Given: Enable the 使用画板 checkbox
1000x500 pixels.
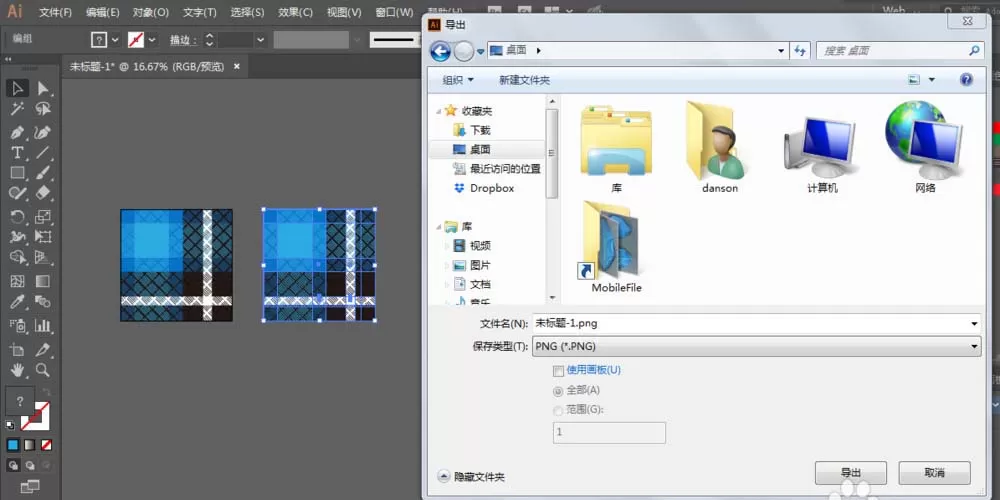Looking at the screenshot, I should coord(559,371).
